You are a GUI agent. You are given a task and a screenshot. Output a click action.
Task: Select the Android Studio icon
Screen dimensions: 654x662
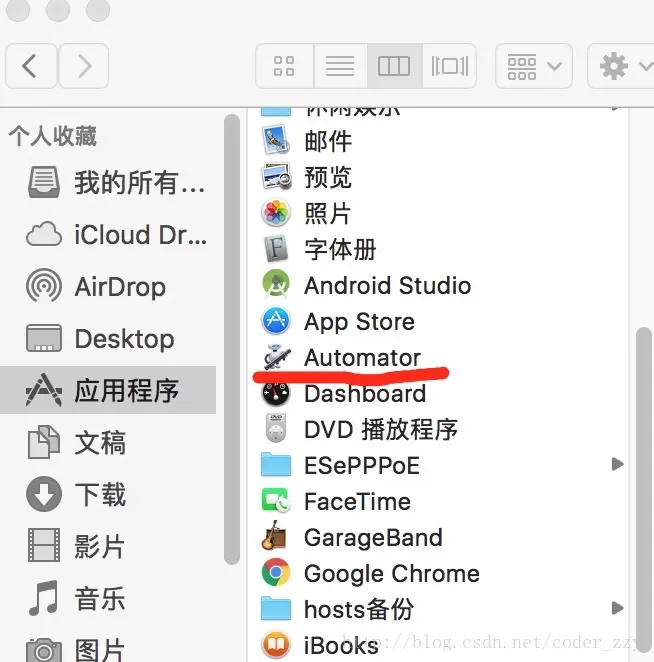pos(276,285)
